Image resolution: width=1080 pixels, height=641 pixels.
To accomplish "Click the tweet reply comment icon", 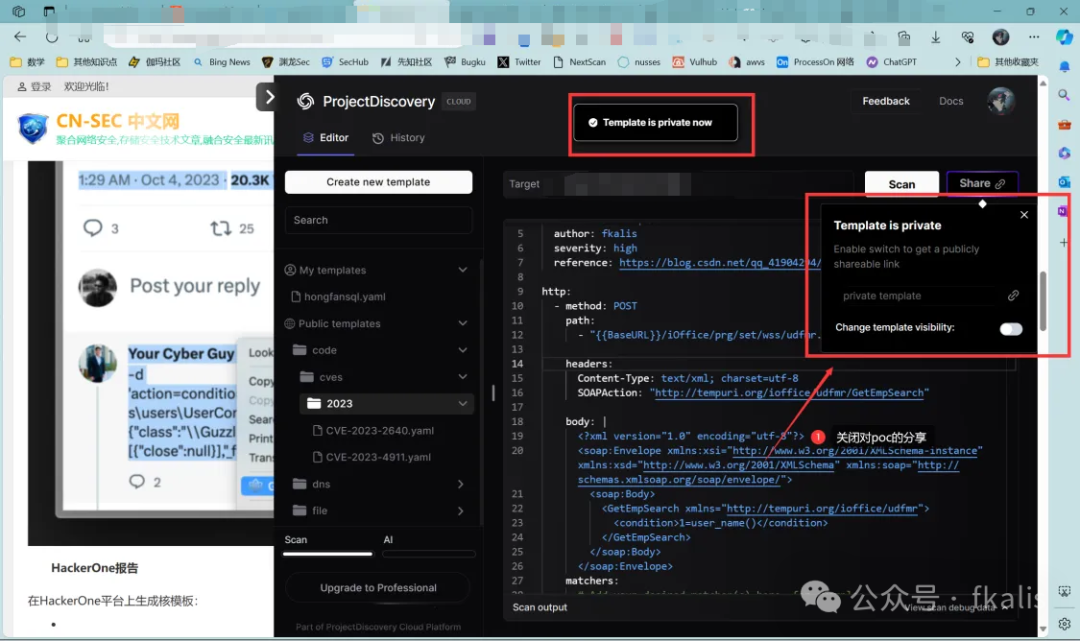I will point(92,228).
